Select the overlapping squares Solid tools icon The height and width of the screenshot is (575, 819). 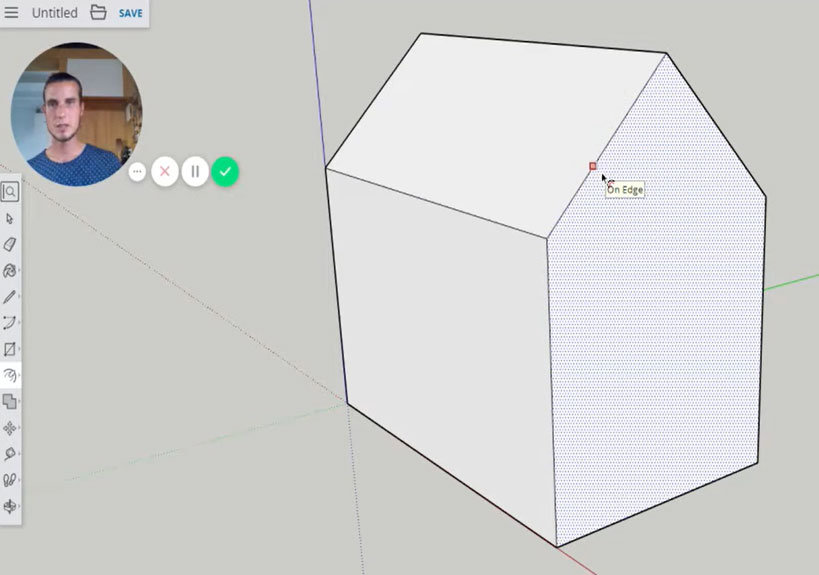pyautogui.click(x=10, y=401)
